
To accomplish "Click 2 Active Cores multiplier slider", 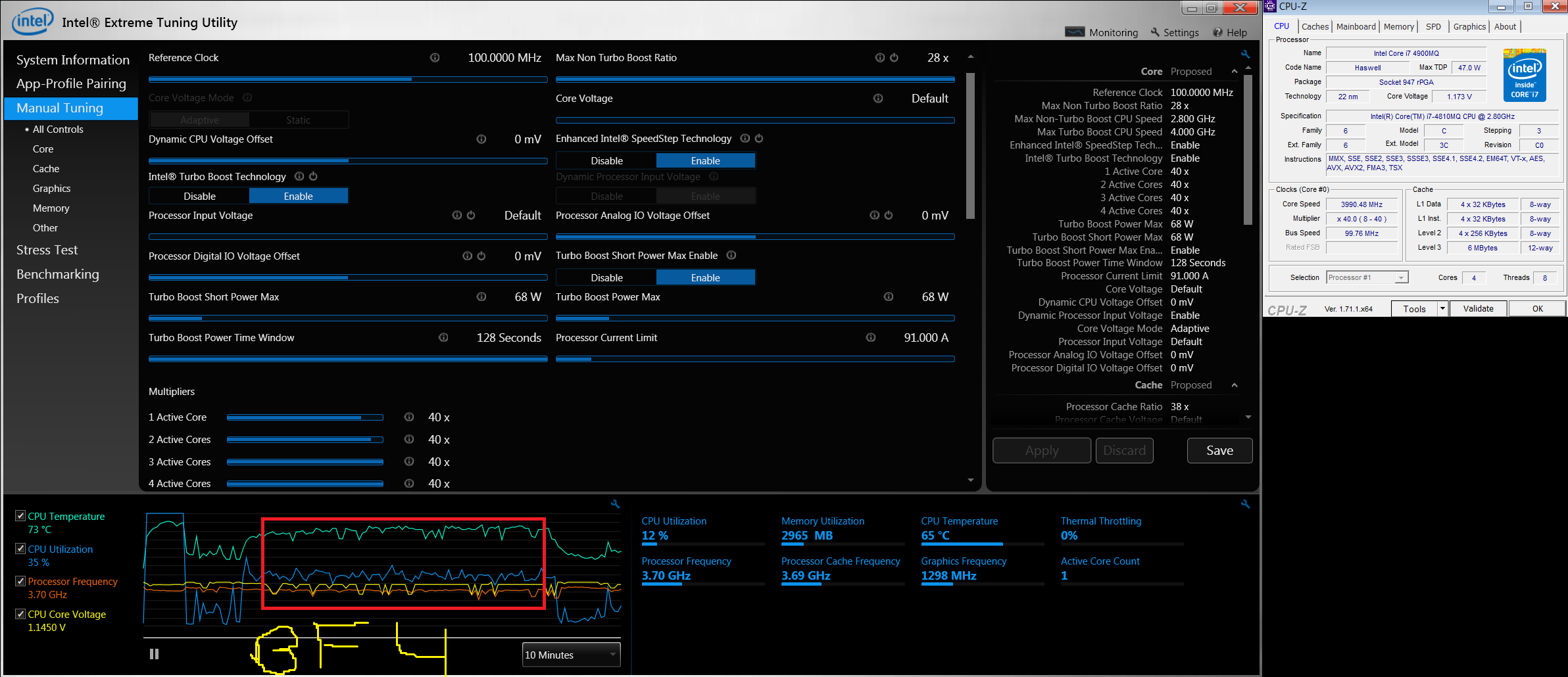I will coord(305,440).
